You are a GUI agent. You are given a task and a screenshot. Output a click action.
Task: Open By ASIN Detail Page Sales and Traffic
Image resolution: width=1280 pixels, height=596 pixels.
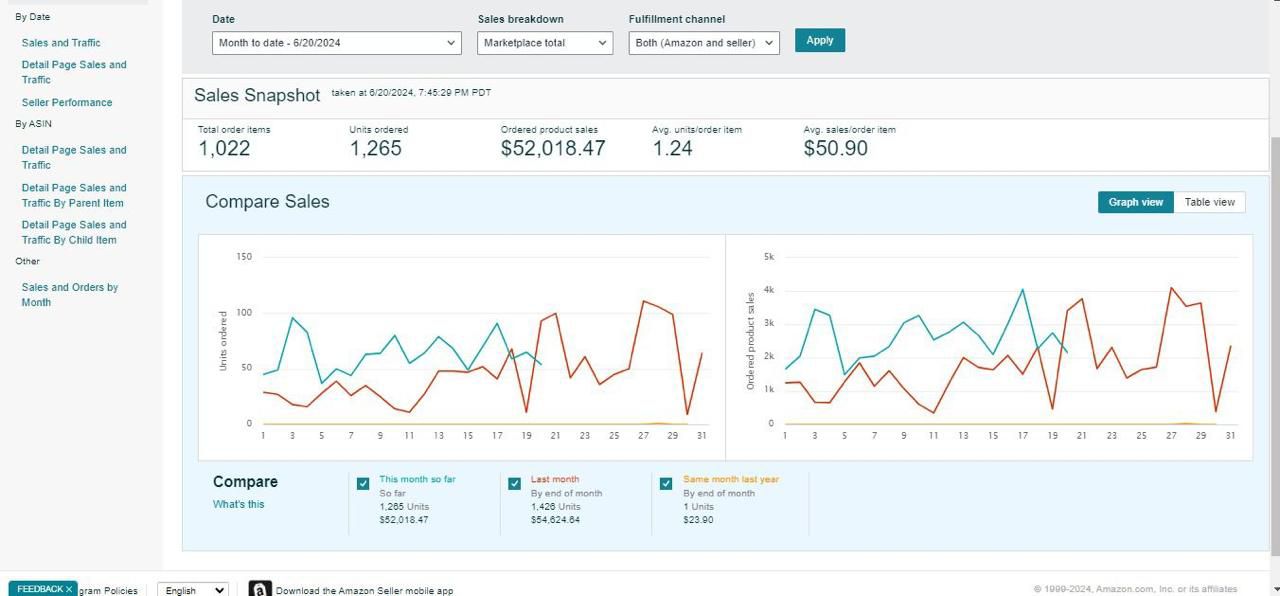click(74, 157)
